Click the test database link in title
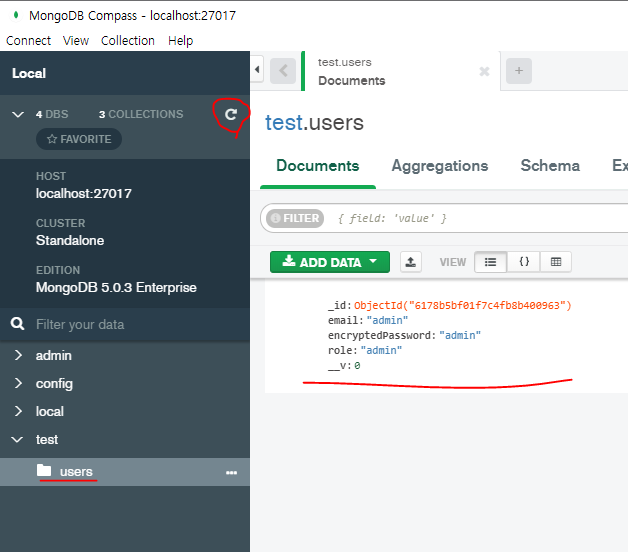 pos(284,122)
